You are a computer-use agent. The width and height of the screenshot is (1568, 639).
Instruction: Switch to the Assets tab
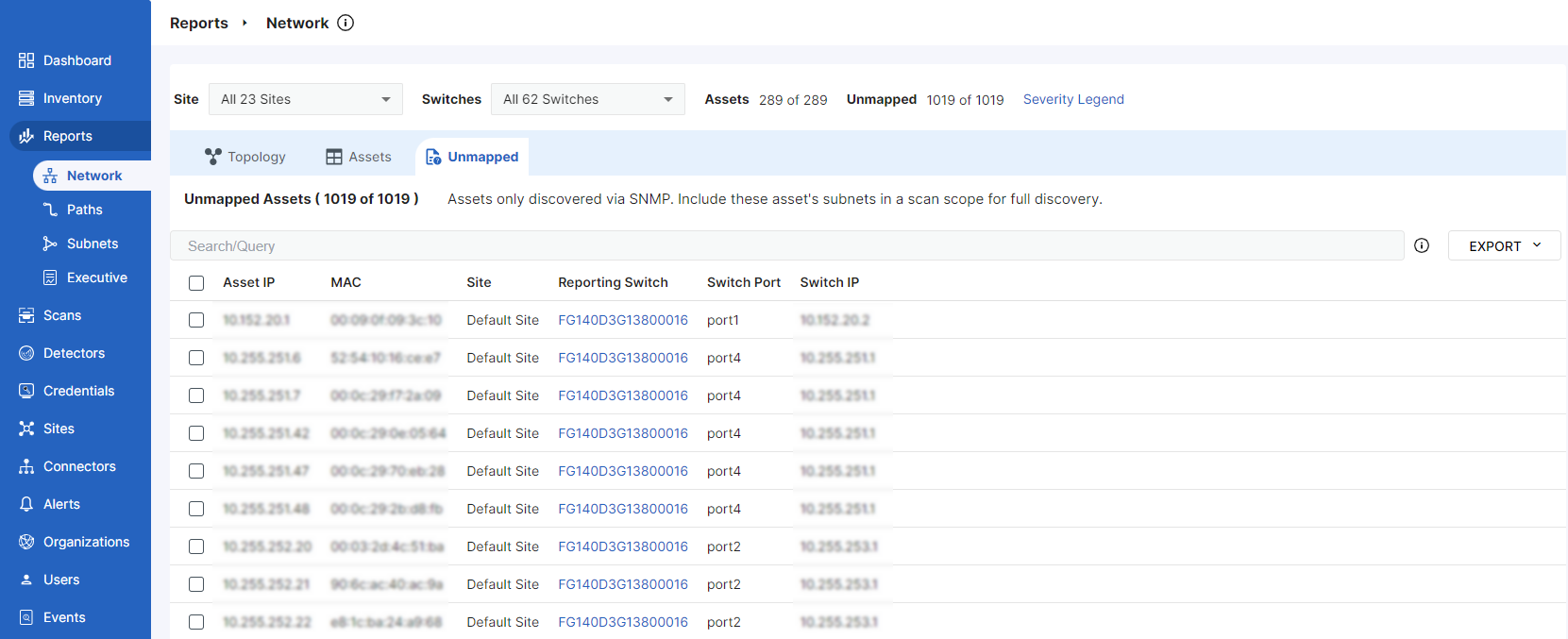(x=359, y=157)
